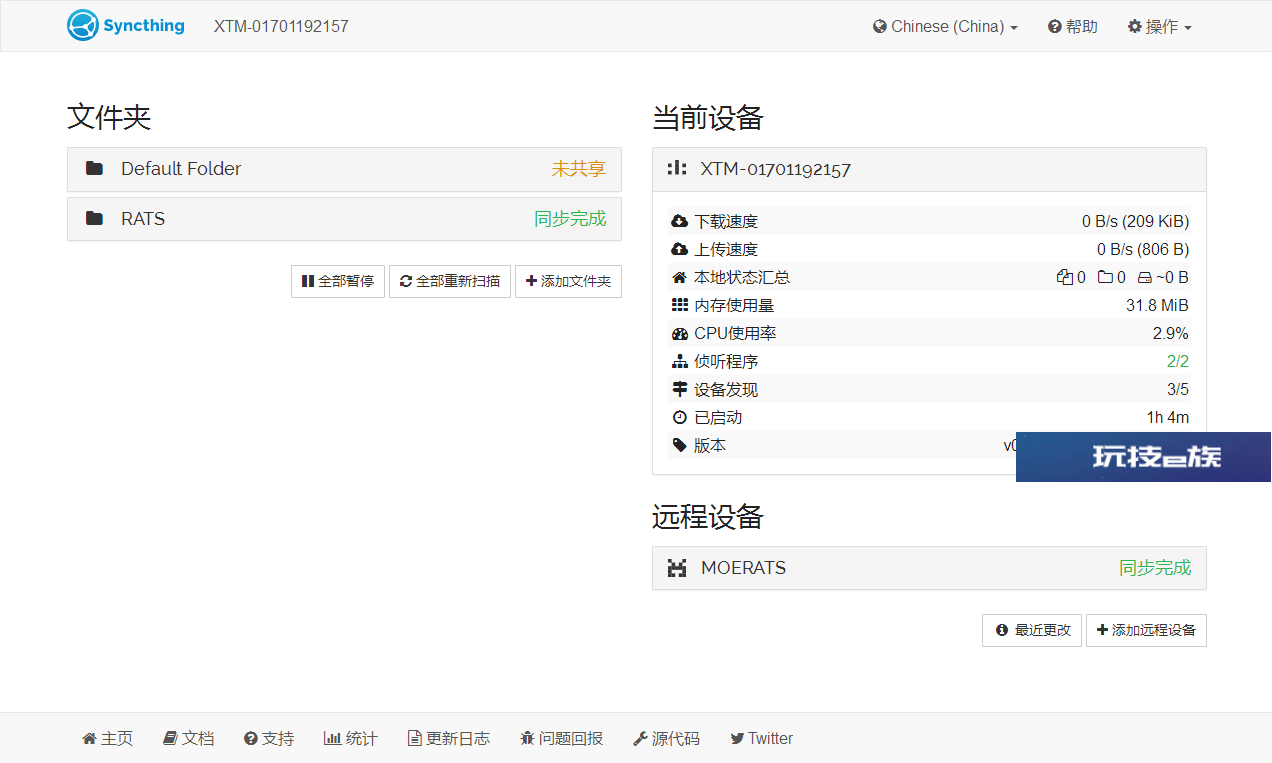Open the 帮助 help menu item
Screen dimensions: 1272x763
tap(1073, 27)
